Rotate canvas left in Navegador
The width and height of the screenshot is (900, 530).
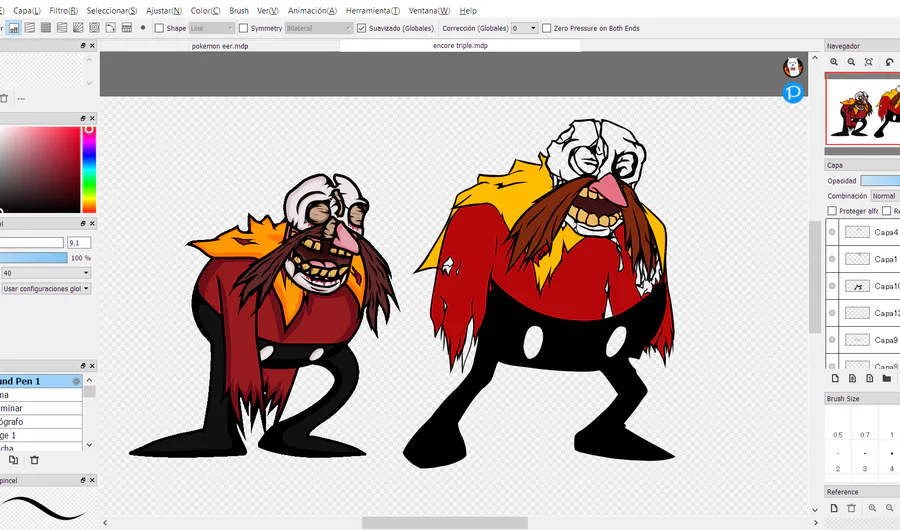point(889,62)
